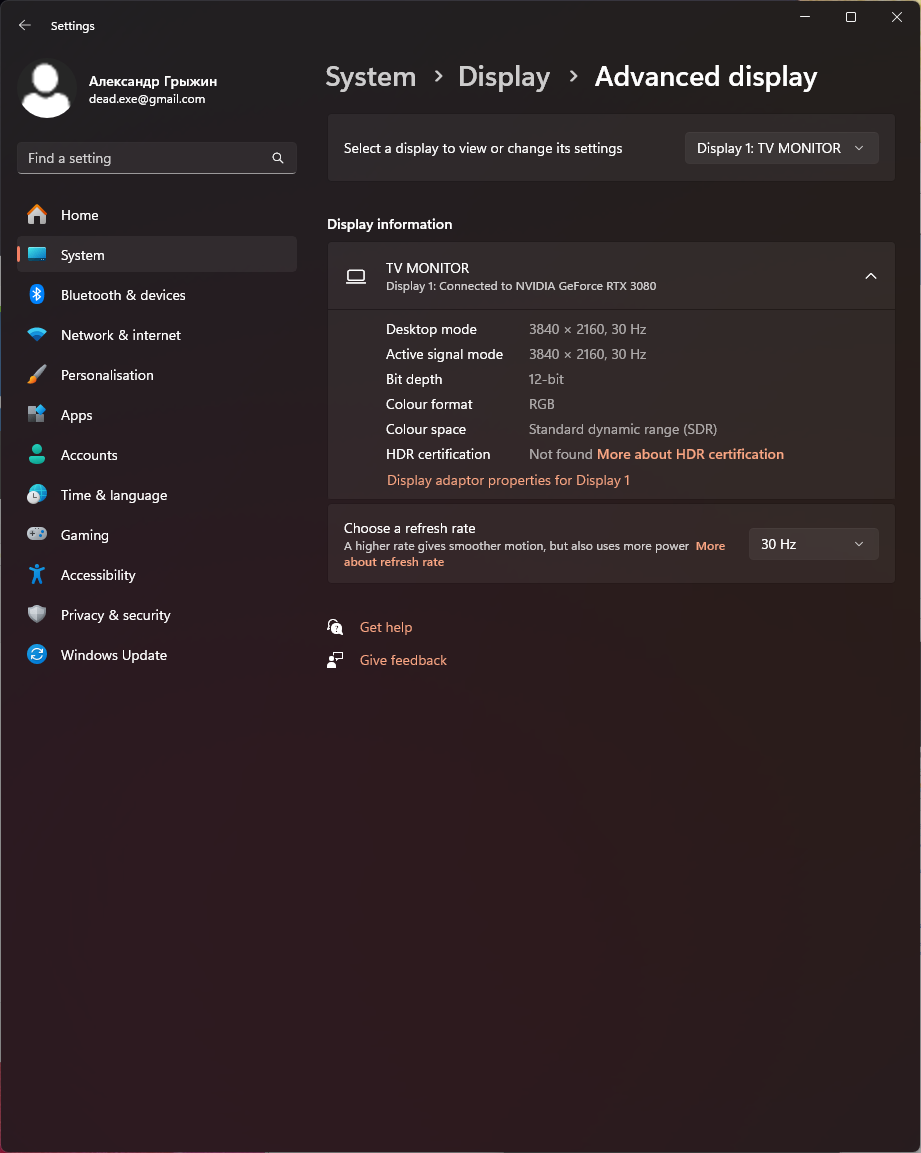Click the Windows Update icon
The height and width of the screenshot is (1153, 921).
click(37, 655)
